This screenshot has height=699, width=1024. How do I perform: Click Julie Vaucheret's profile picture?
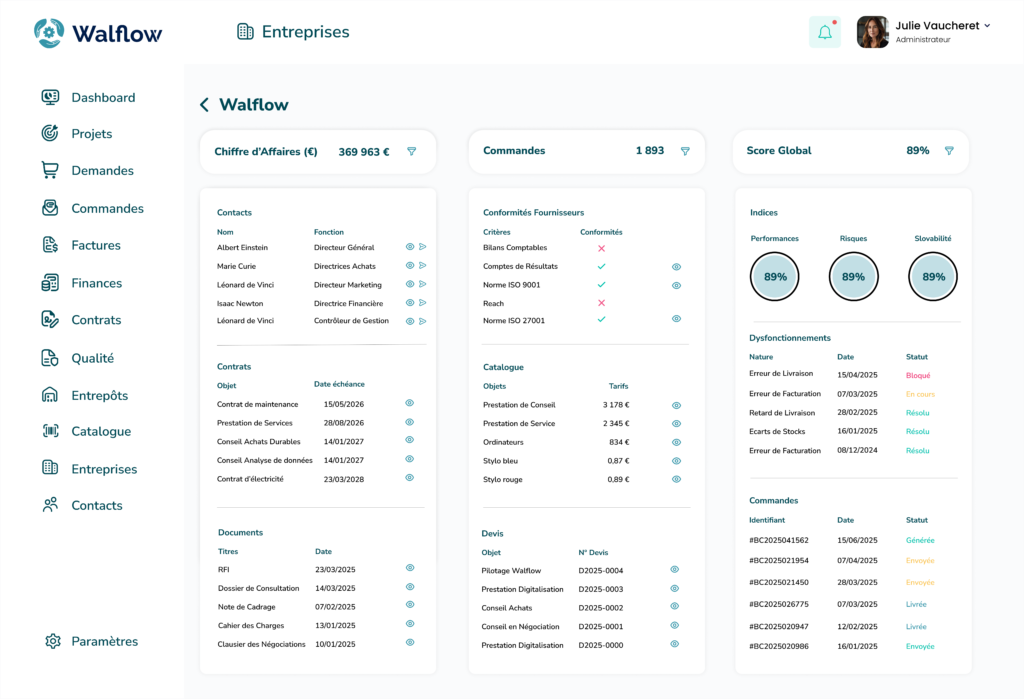[872, 32]
